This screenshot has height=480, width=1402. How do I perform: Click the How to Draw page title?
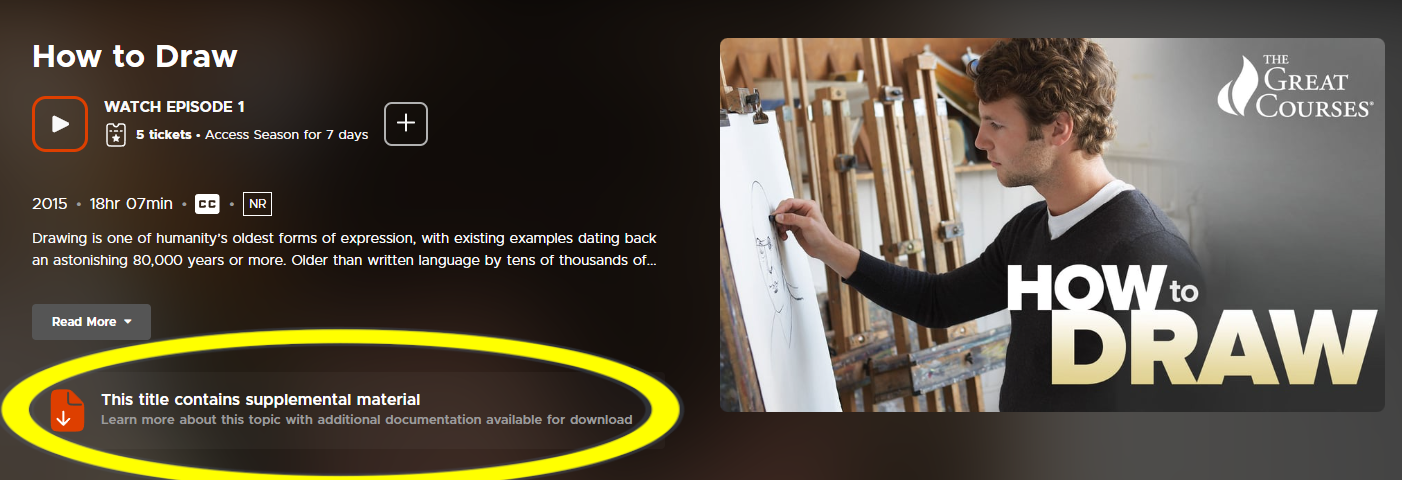135,56
